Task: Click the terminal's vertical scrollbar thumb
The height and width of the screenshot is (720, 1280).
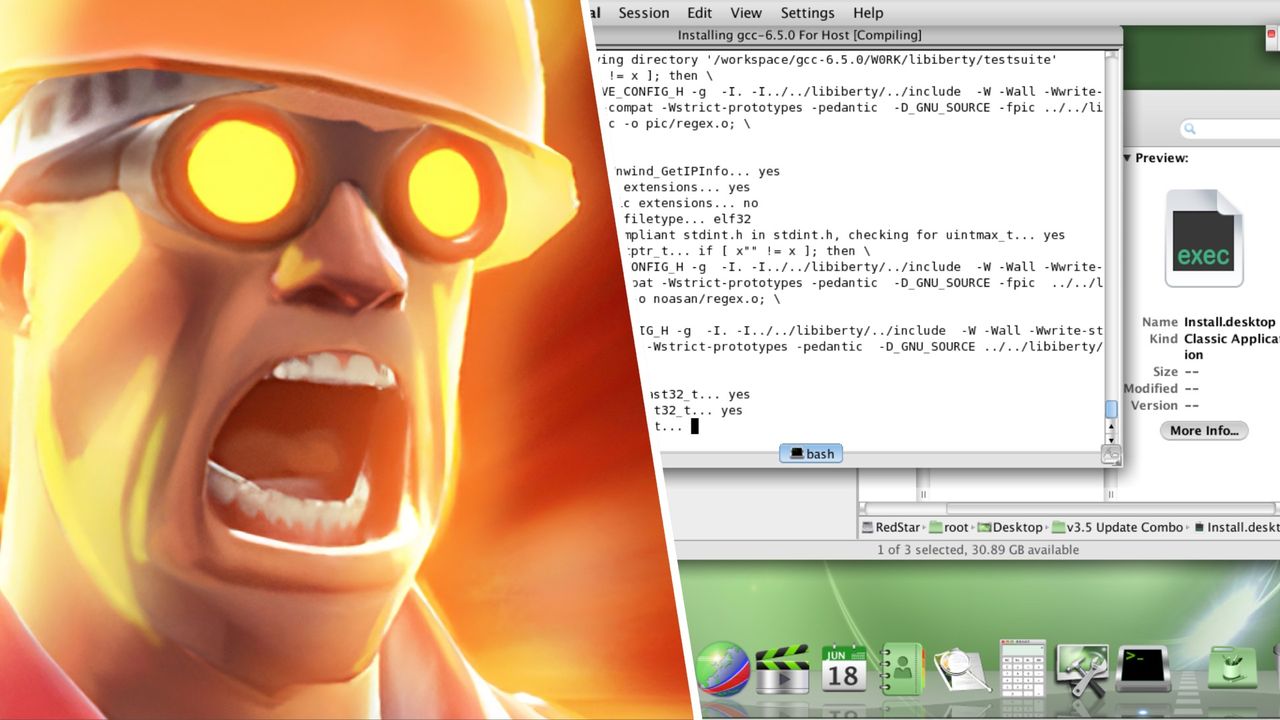Action: click(x=1110, y=409)
